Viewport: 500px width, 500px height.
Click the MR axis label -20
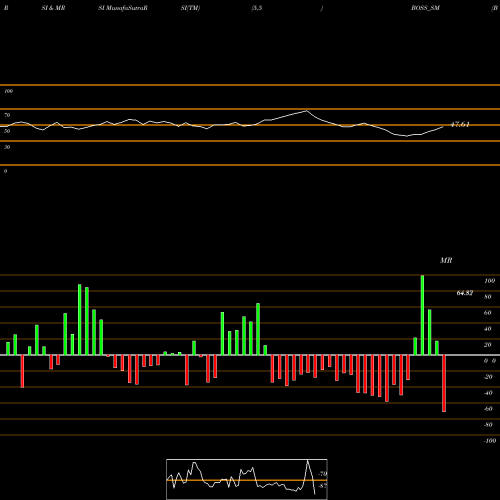pos(488,377)
